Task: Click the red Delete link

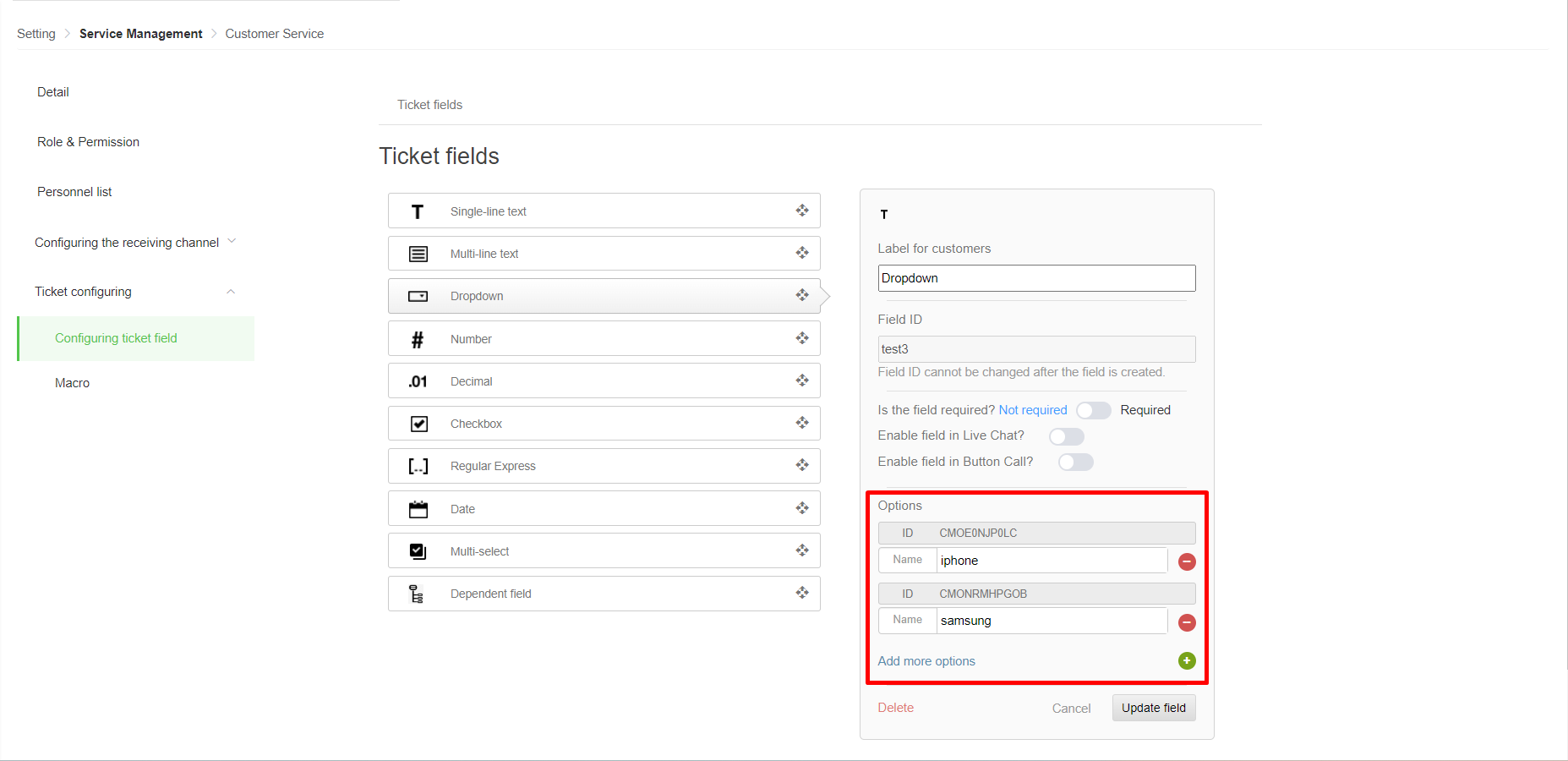Action: (x=895, y=708)
